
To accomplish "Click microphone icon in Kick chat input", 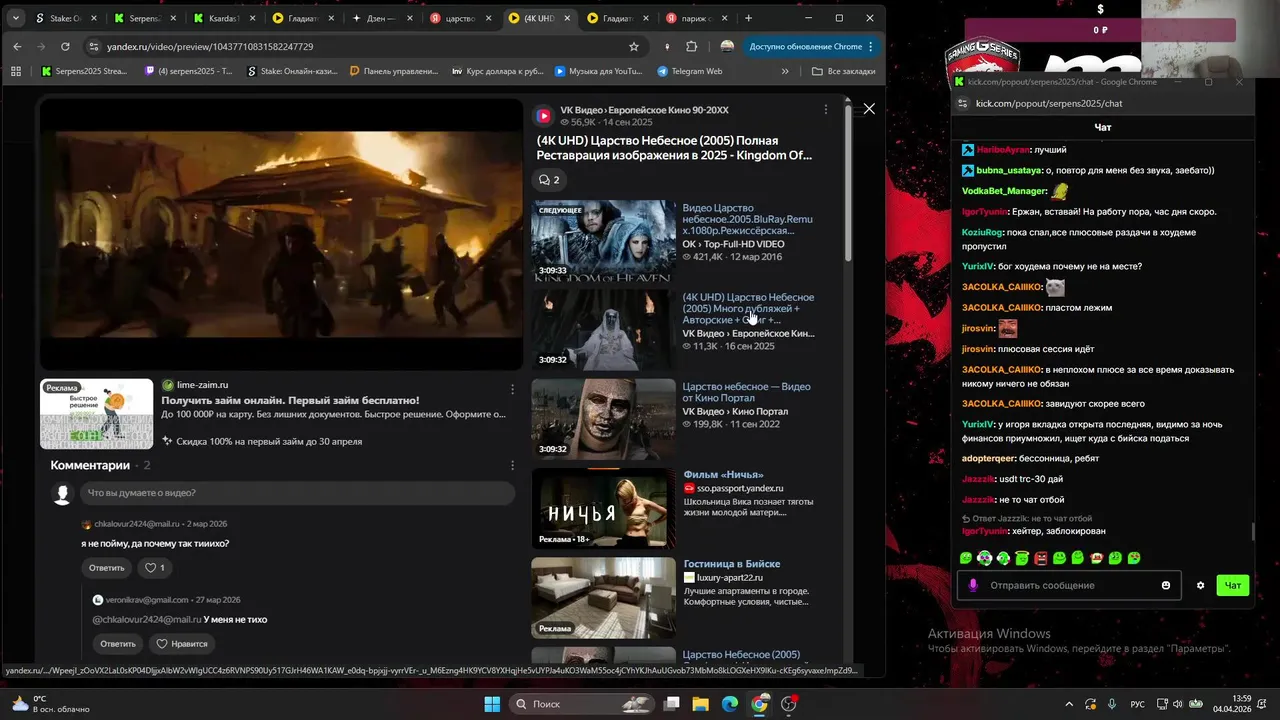I will [973, 585].
